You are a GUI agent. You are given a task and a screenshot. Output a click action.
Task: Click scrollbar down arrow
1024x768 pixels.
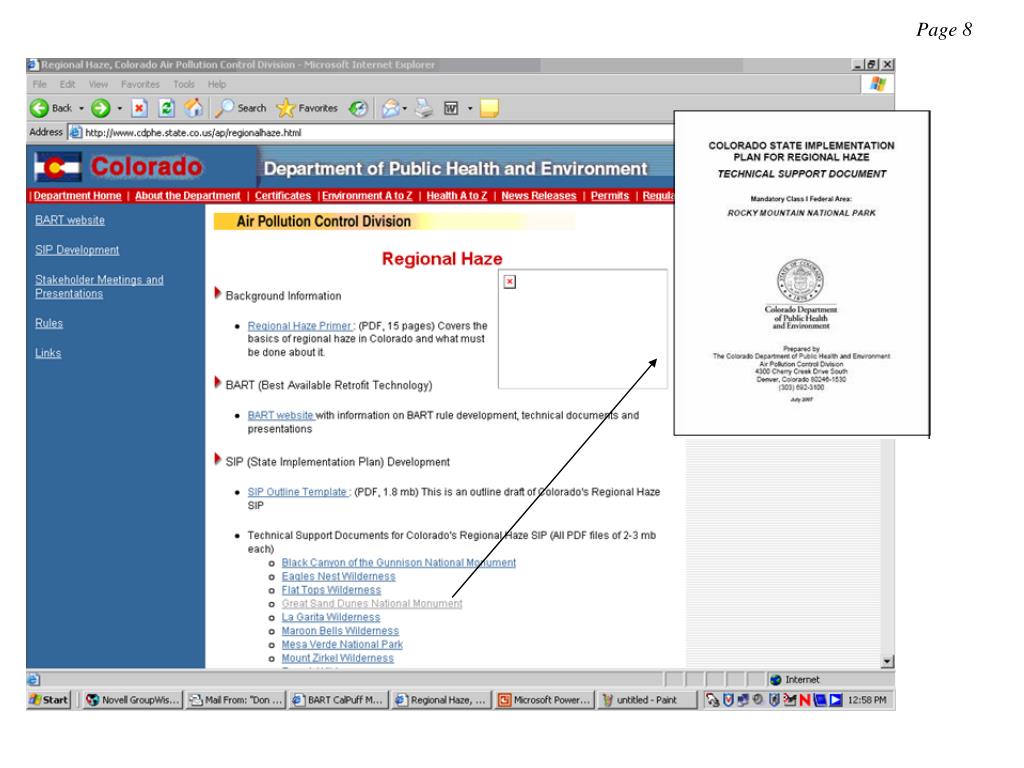pyautogui.click(x=887, y=661)
